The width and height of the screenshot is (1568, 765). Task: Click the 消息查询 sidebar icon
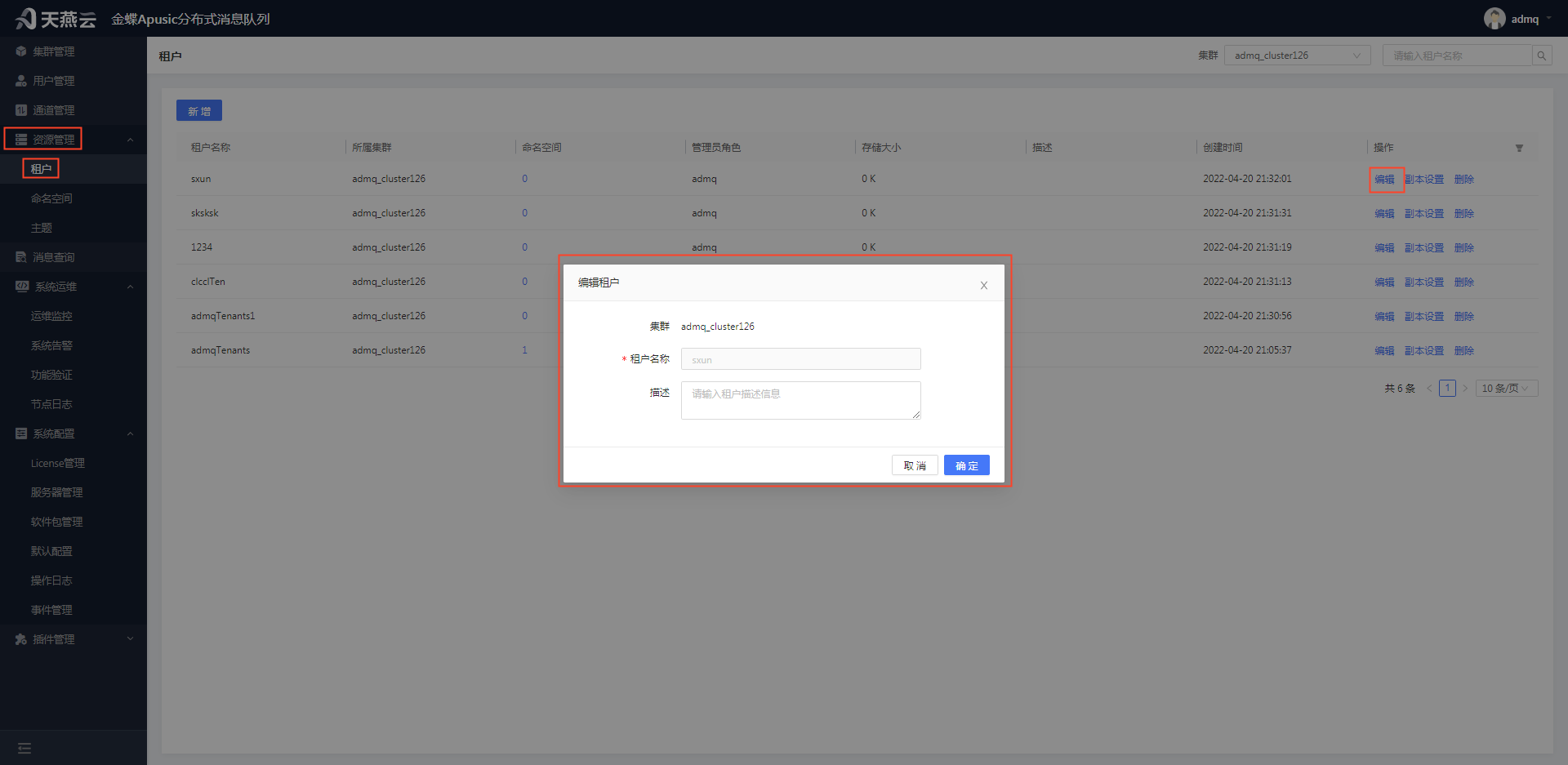pyautogui.click(x=21, y=257)
